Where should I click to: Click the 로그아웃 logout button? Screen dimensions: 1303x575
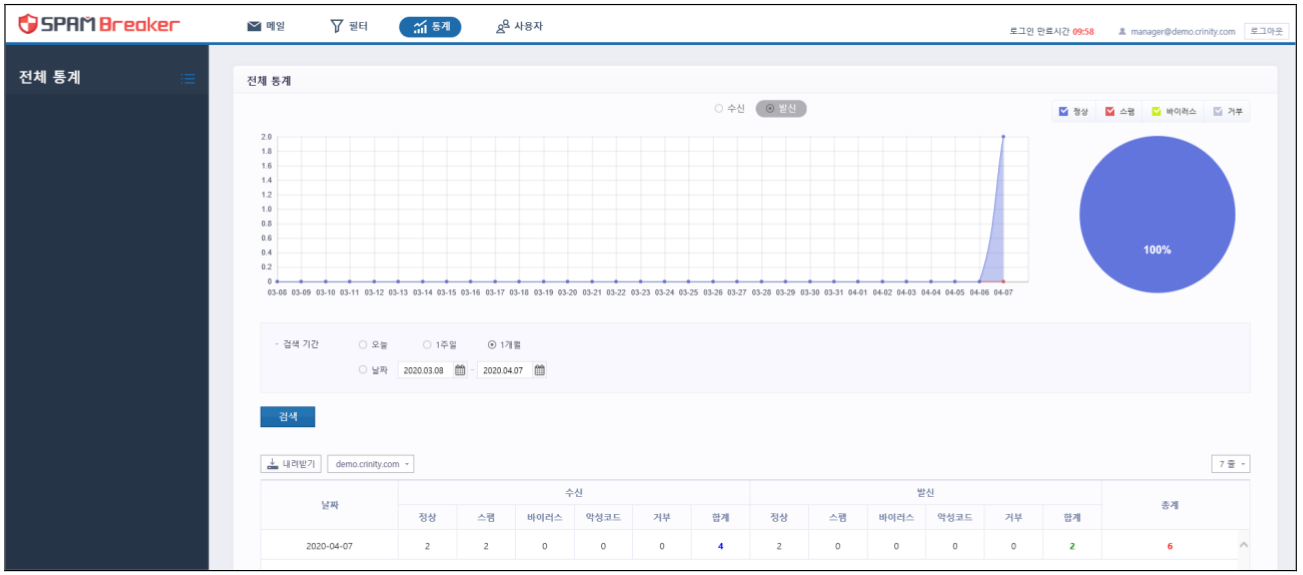point(1266,31)
